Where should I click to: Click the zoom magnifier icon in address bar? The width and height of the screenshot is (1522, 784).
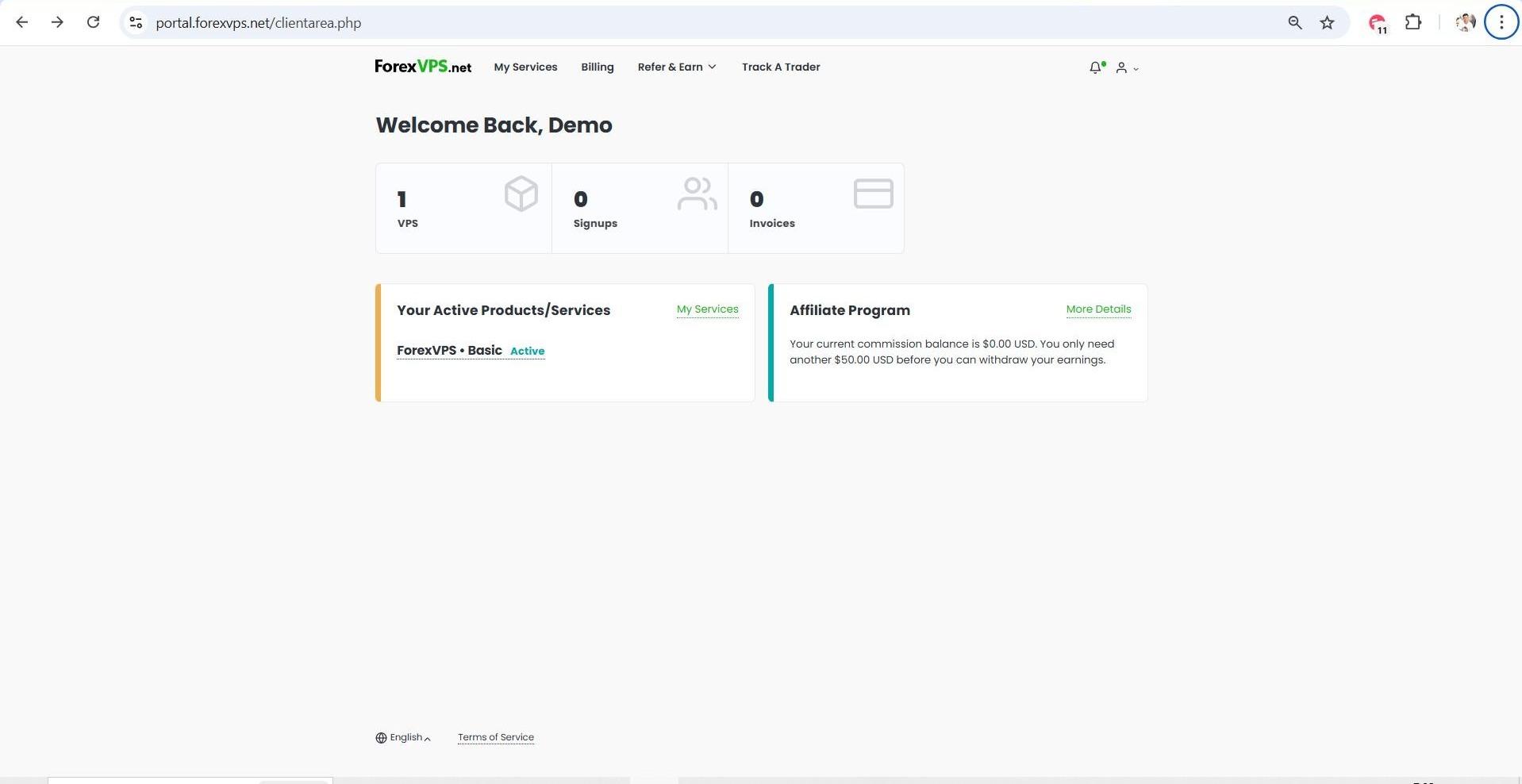click(x=1294, y=23)
